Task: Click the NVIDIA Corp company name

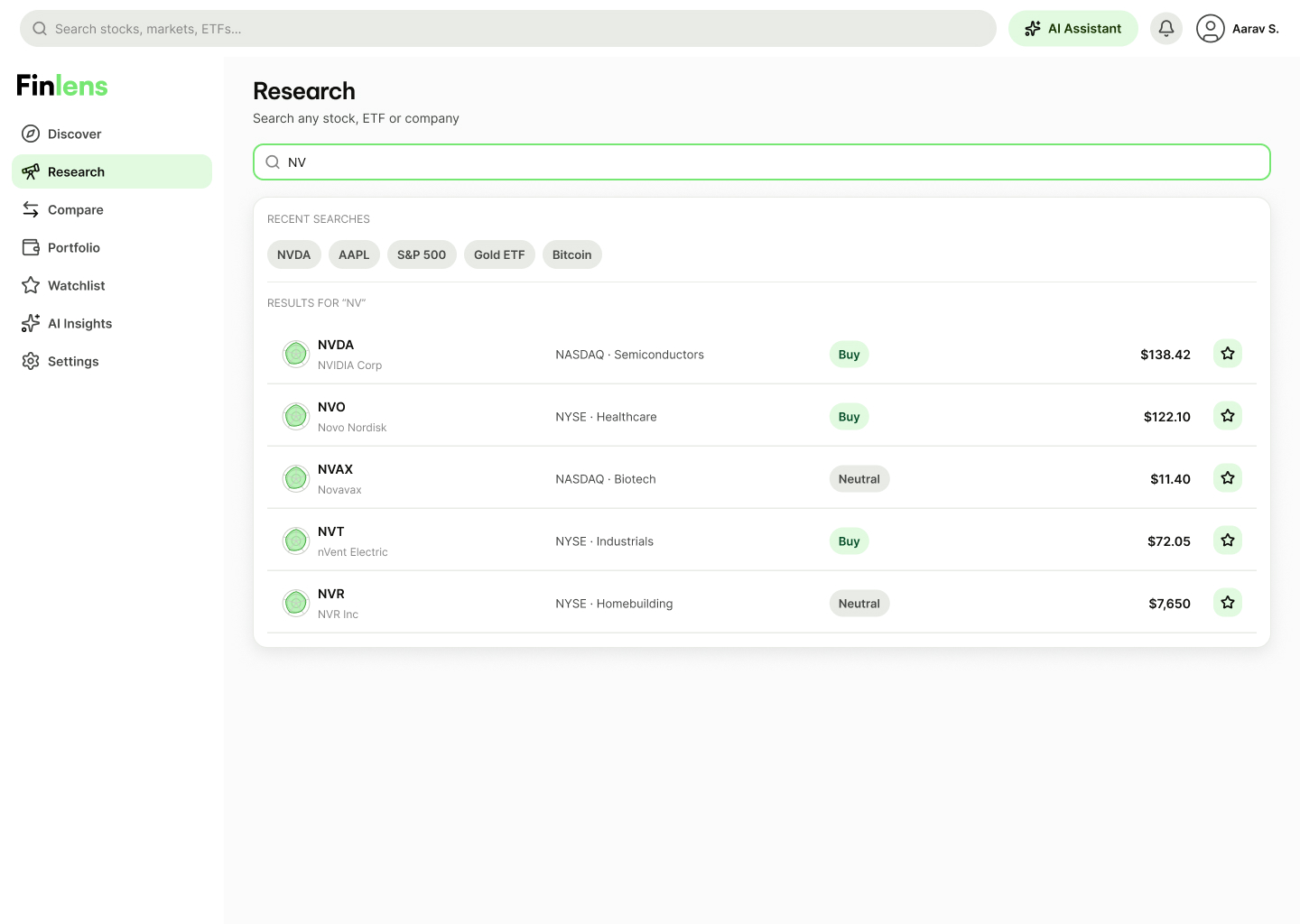Action: [350, 365]
